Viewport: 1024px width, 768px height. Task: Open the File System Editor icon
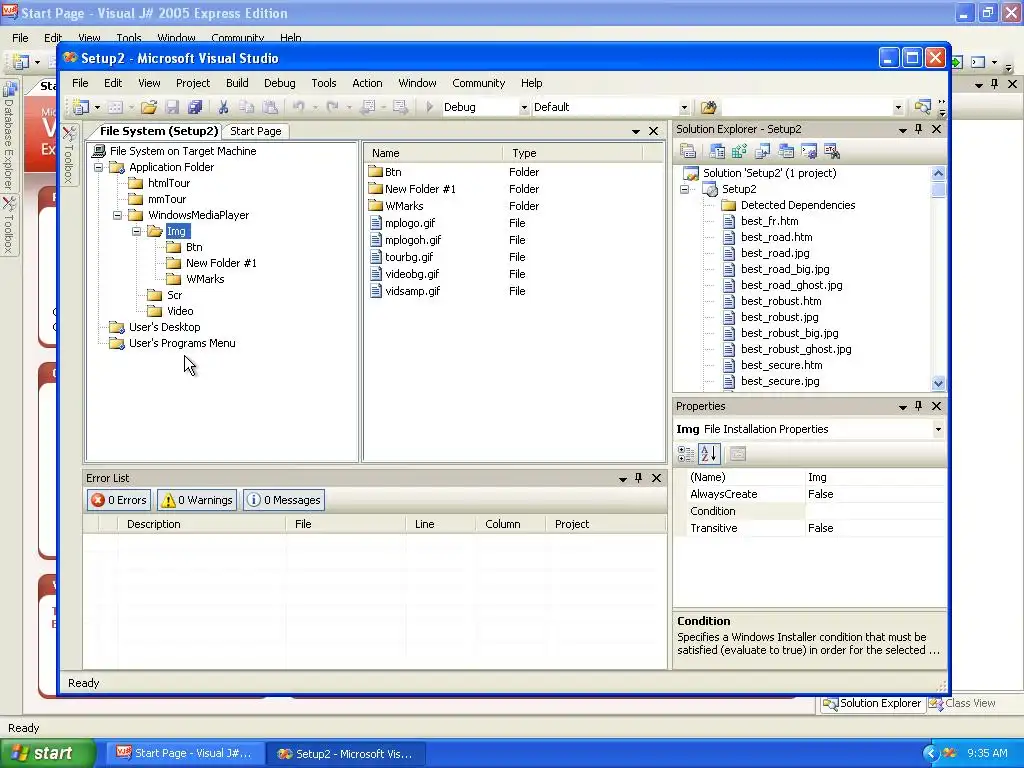[x=716, y=152]
